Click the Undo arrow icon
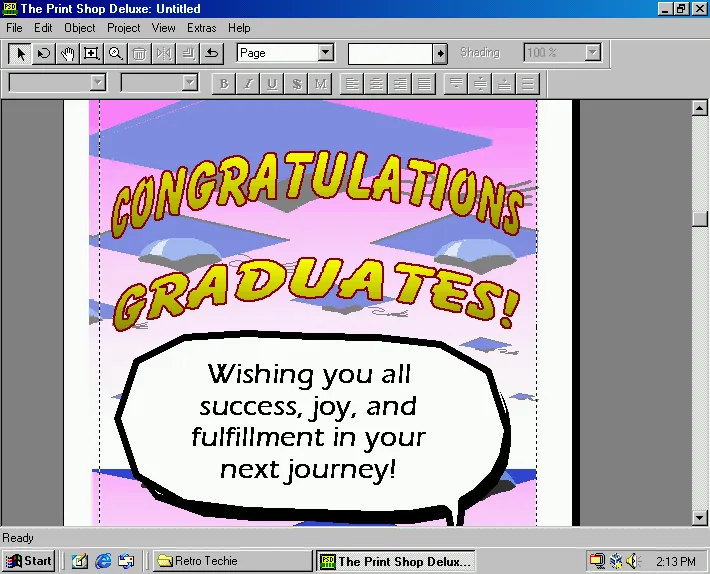 211,53
